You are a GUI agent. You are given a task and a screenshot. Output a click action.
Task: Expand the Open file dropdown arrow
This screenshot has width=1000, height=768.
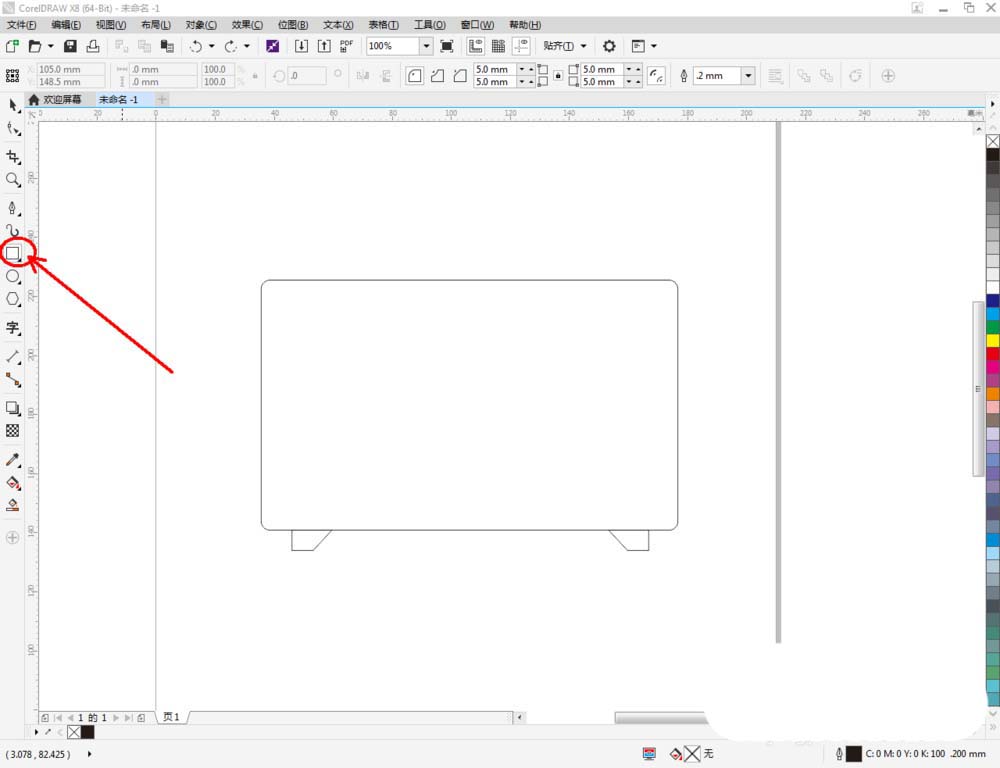(x=50, y=46)
